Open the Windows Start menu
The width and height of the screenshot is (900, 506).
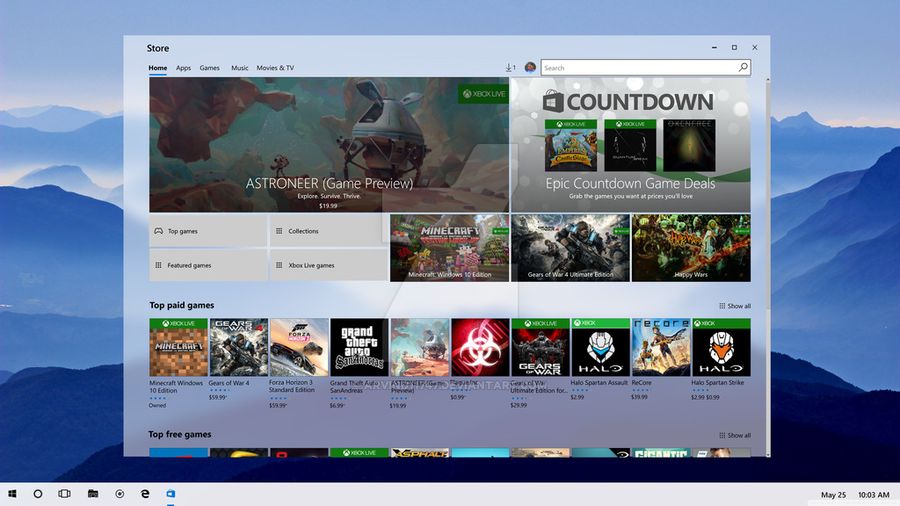click(13, 494)
